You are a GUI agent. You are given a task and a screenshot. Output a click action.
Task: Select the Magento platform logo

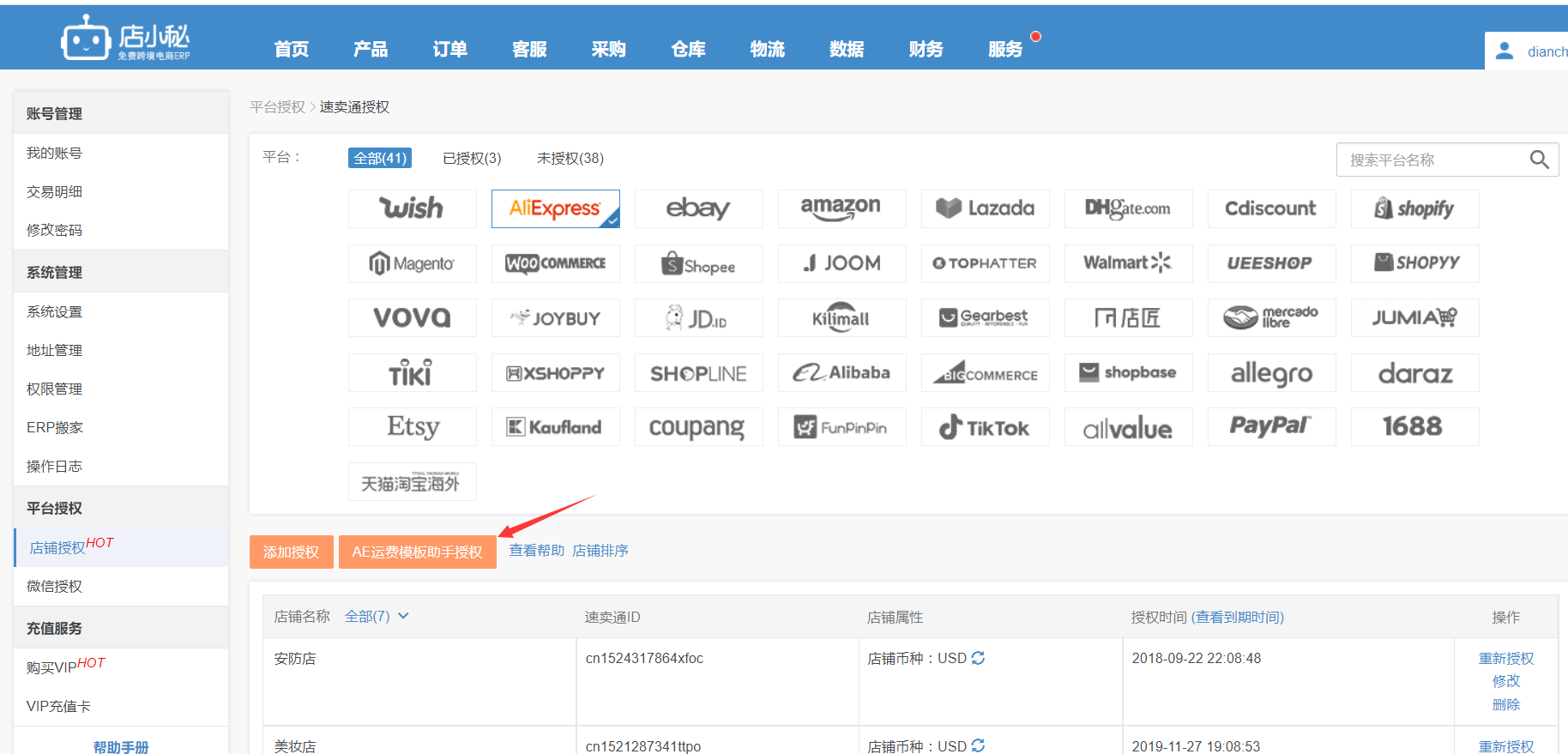pyautogui.click(x=412, y=263)
